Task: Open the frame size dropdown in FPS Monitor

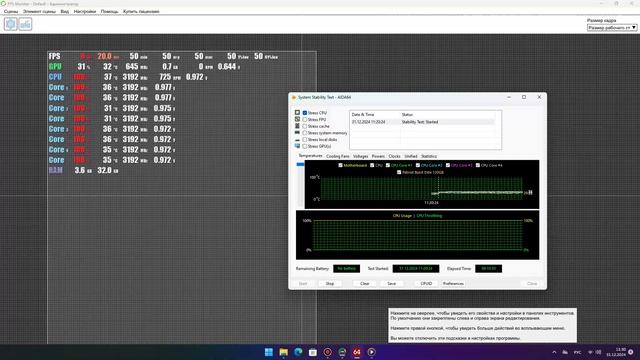Action: click(612, 28)
